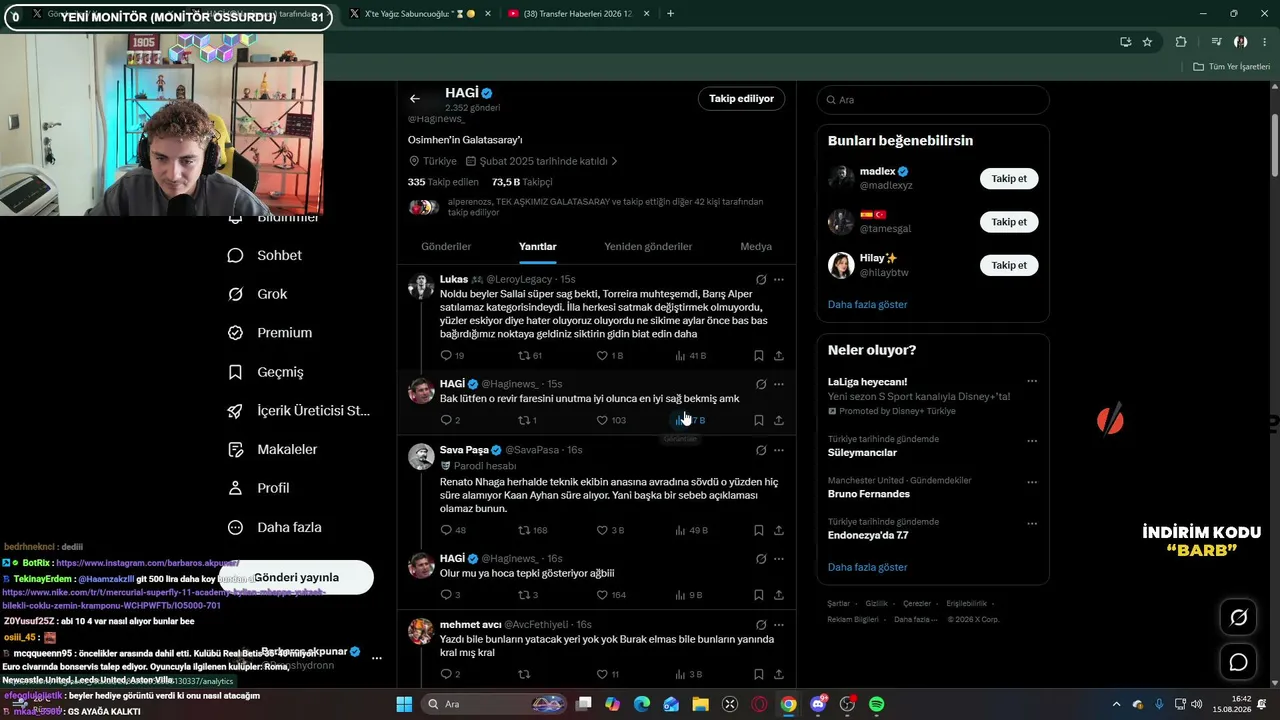Open the floating Grok button
This screenshot has height=720, width=1280.
pos(1238,617)
